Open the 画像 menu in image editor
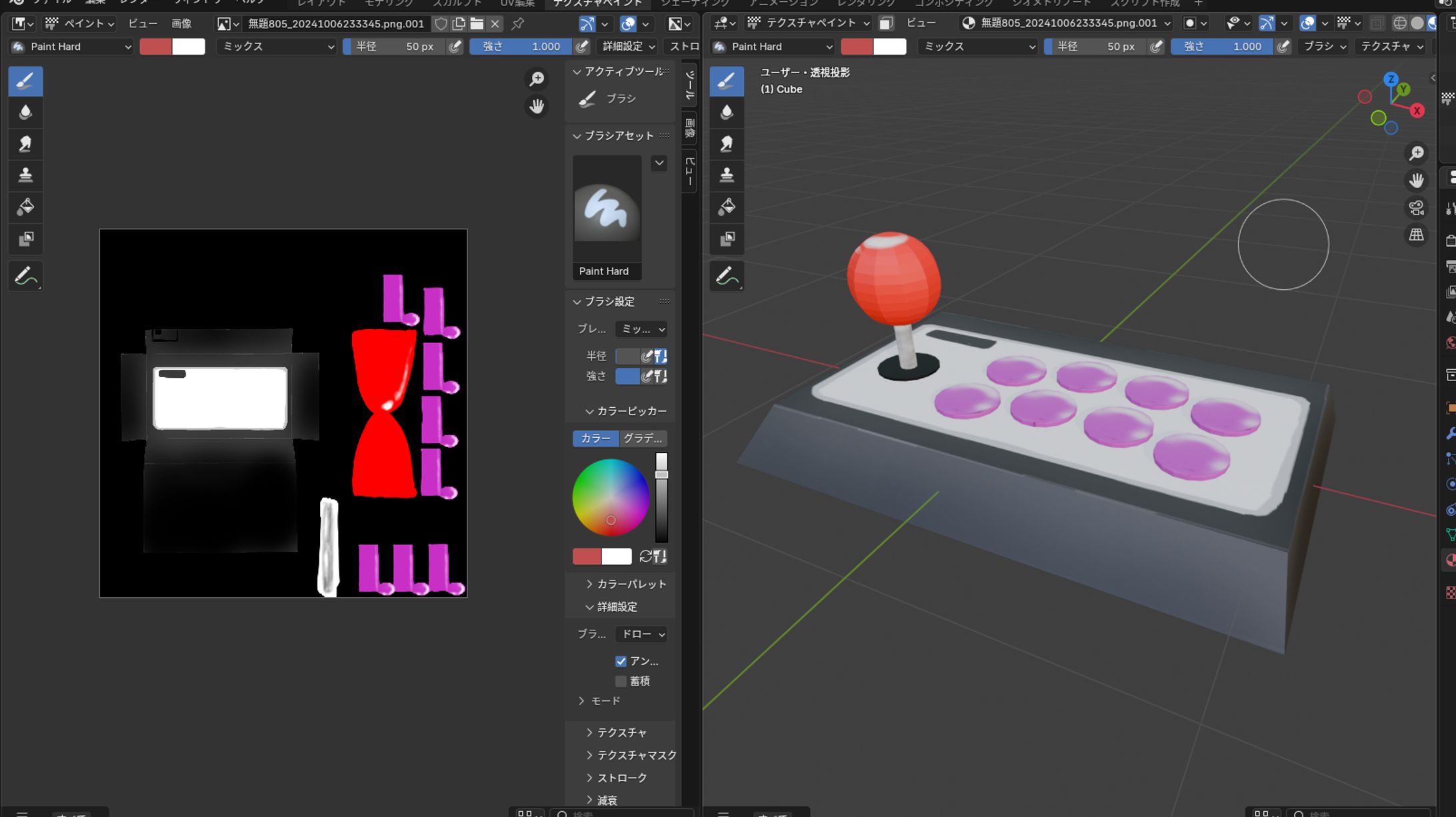The height and width of the screenshot is (817, 1456). click(181, 24)
